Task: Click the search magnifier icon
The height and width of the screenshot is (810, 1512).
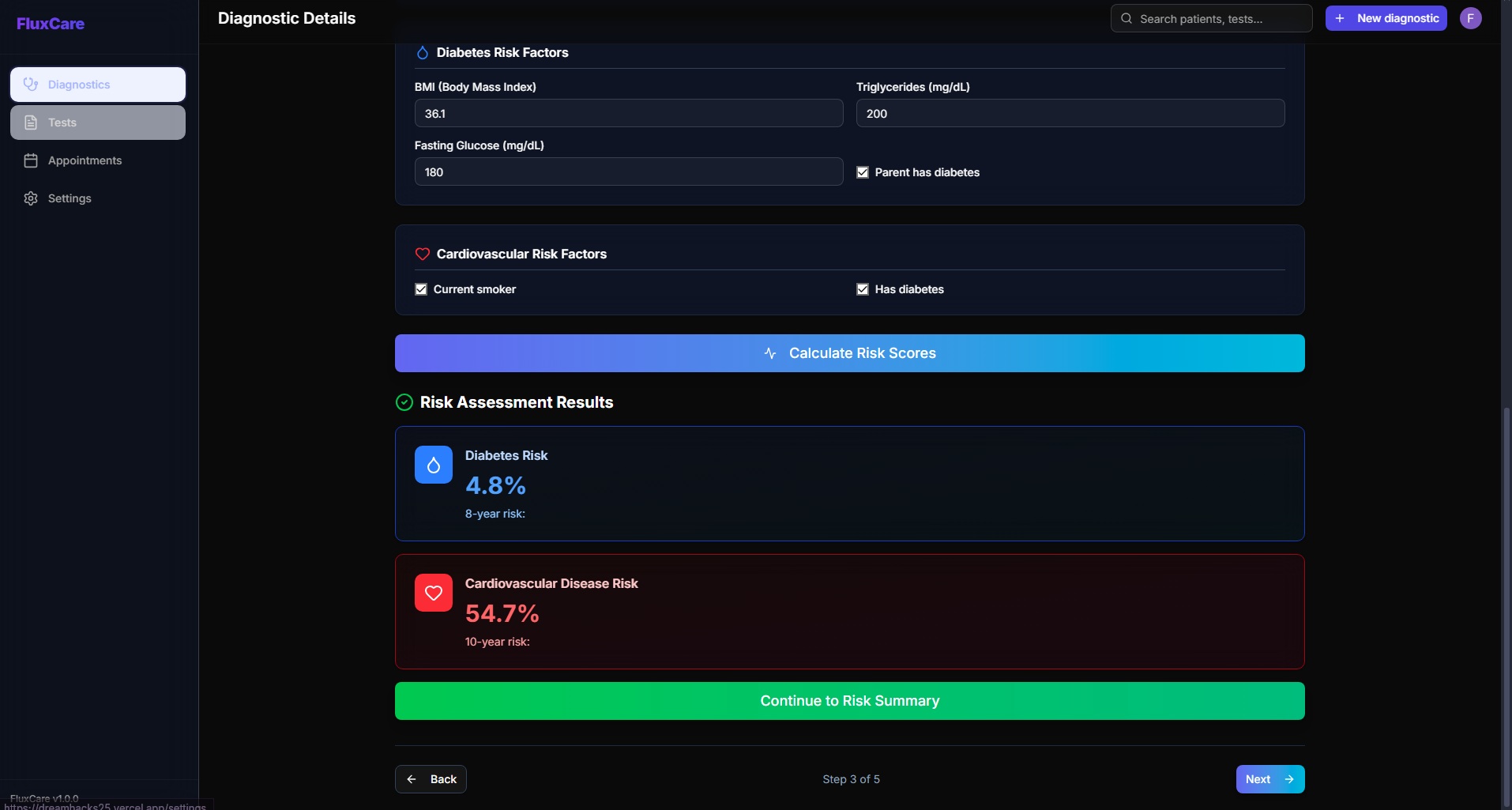Action: click(1126, 18)
